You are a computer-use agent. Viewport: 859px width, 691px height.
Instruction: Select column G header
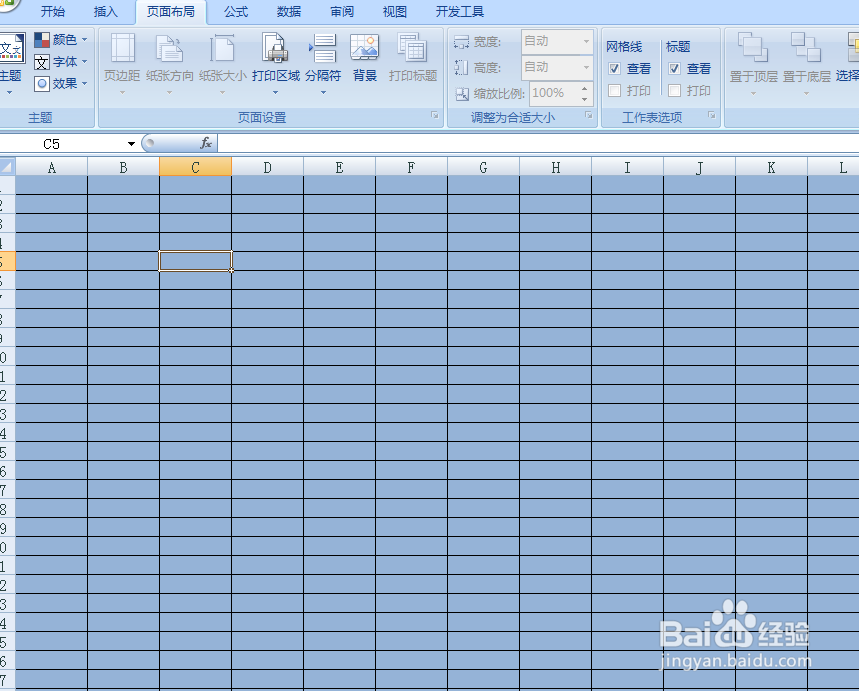click(483, 167)
